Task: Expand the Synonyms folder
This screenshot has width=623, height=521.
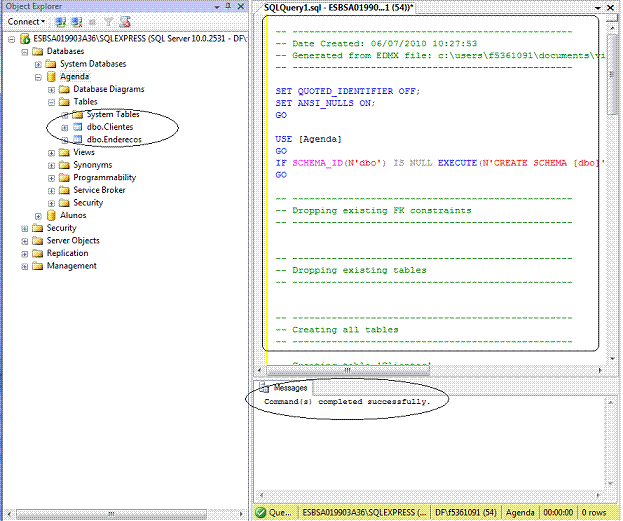Action: pos(51,165)
